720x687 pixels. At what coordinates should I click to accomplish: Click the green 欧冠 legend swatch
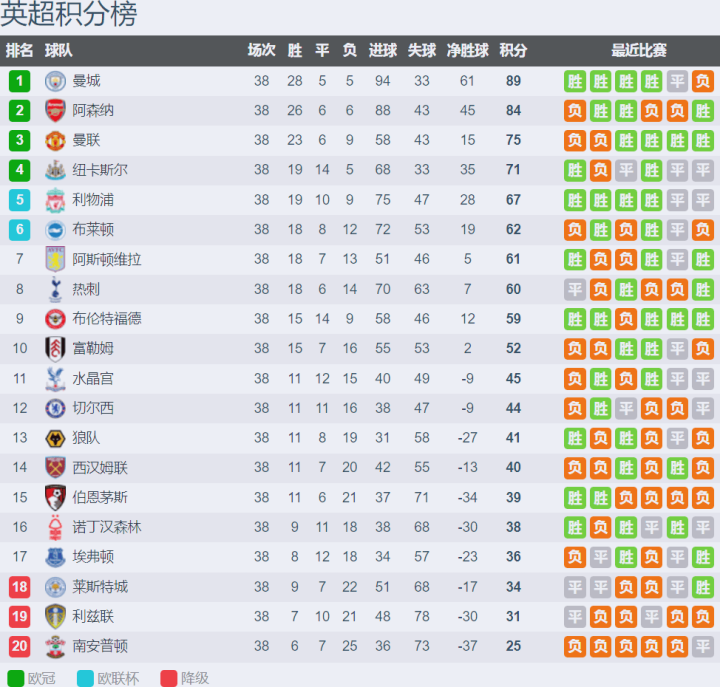[x=14, y=677]
